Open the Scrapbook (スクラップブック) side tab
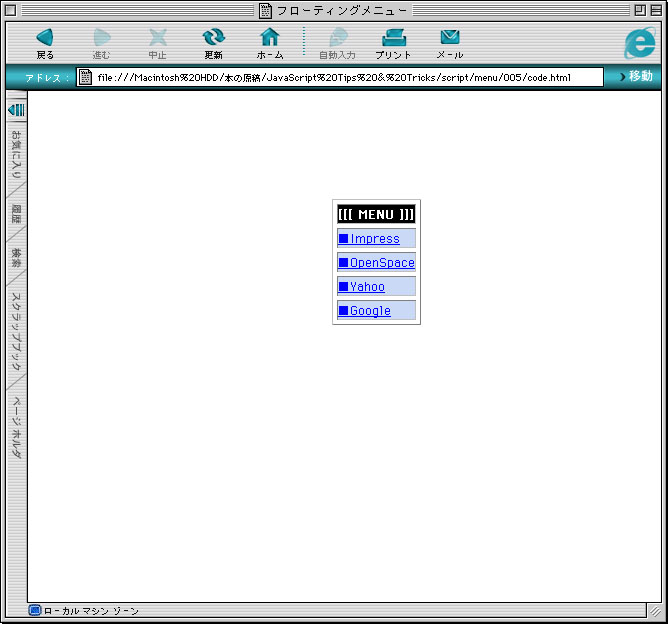Screen dimensions: 668x624 pyautogui.click(x=16, y=331)
